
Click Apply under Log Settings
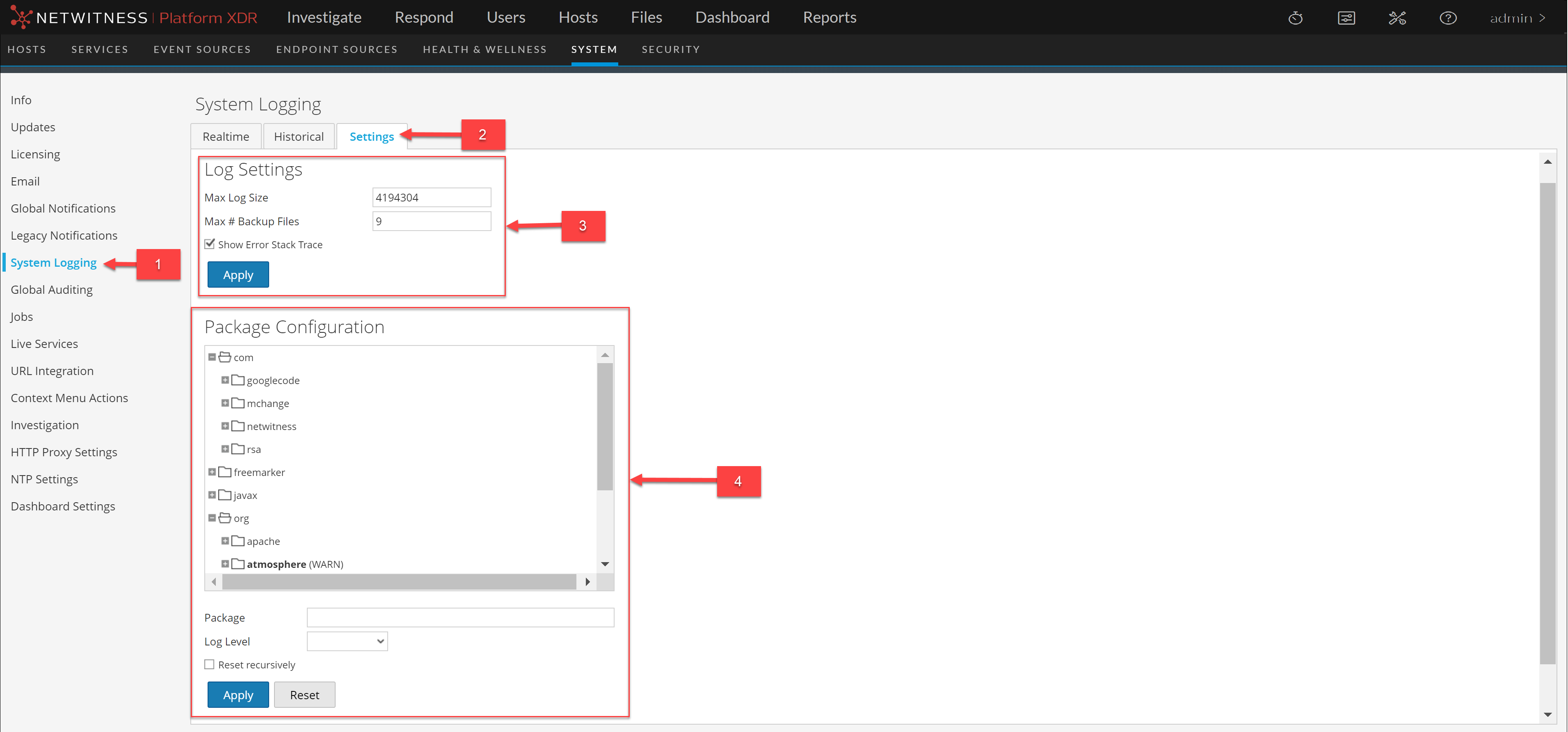238,274
